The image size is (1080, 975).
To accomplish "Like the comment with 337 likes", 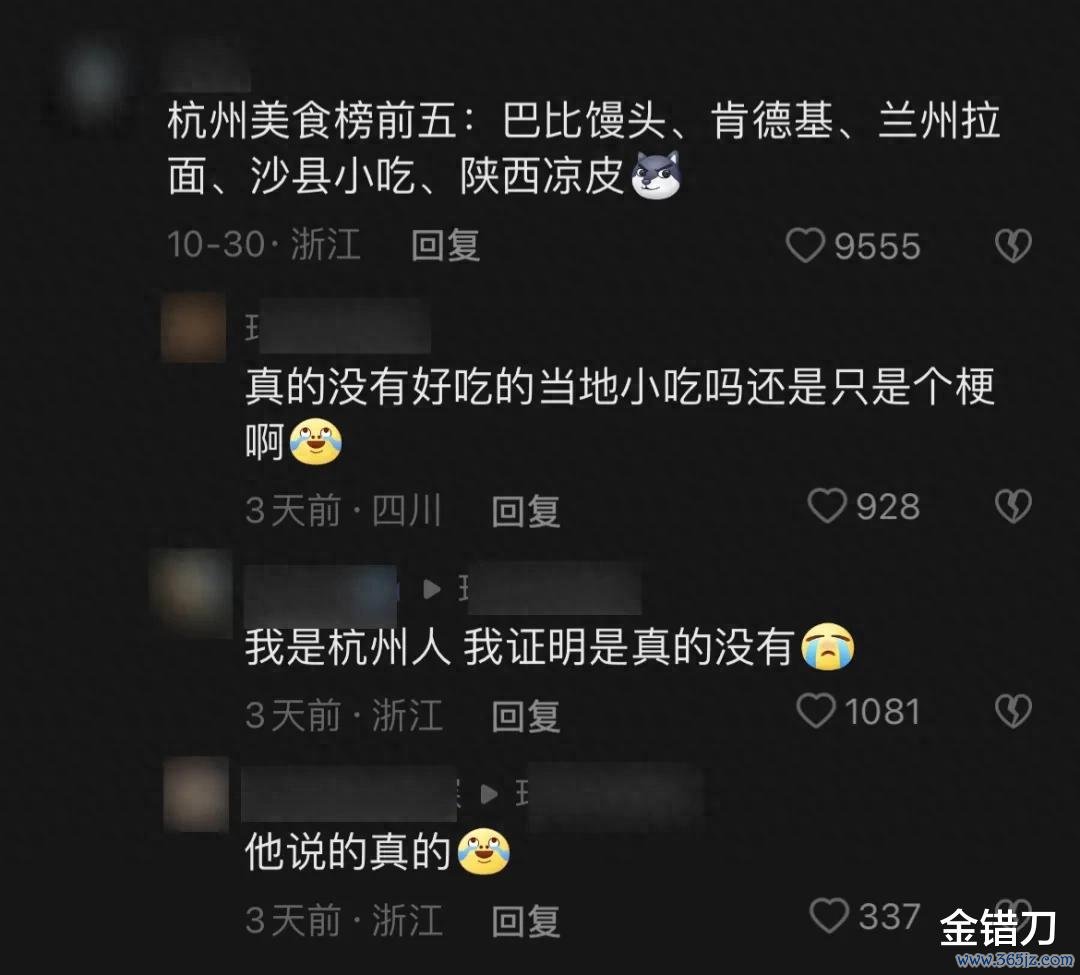I will (x=829, y=916).
